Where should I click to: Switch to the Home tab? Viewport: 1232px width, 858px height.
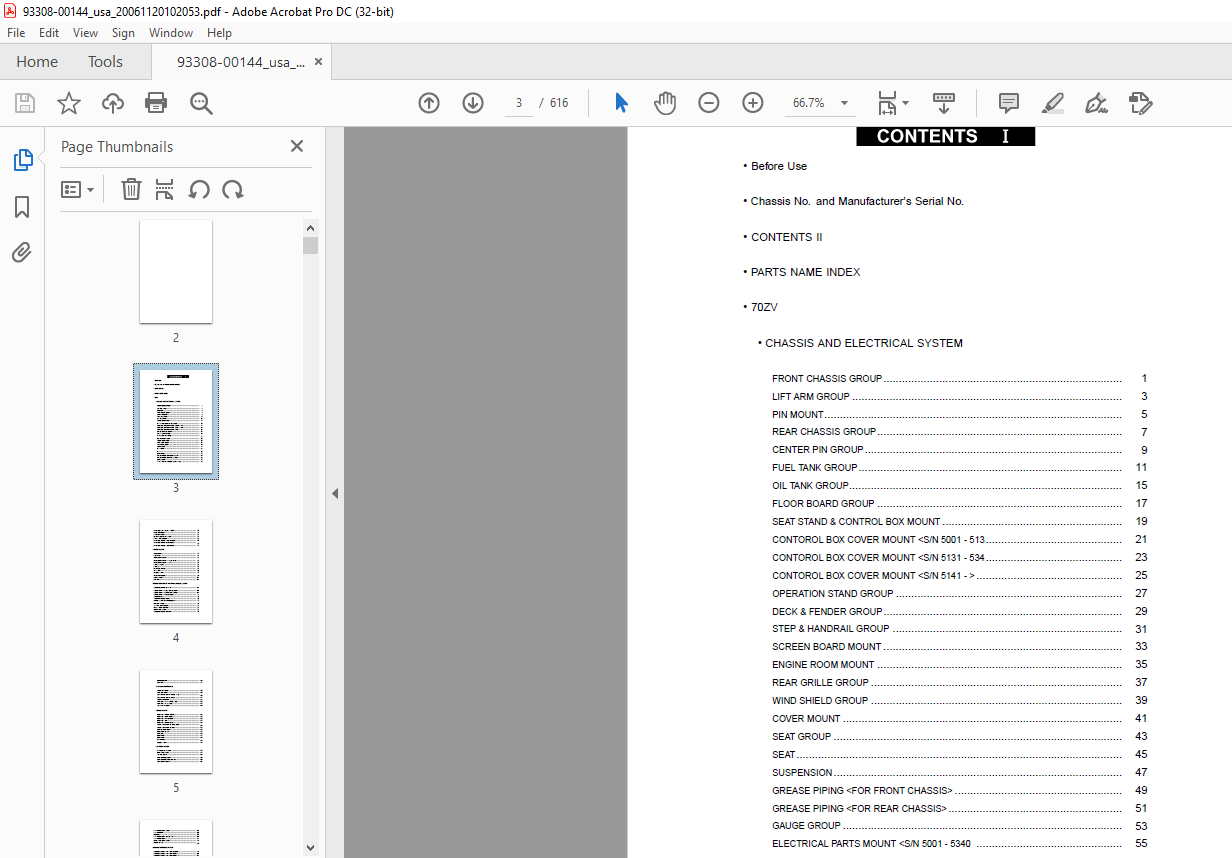37,62
